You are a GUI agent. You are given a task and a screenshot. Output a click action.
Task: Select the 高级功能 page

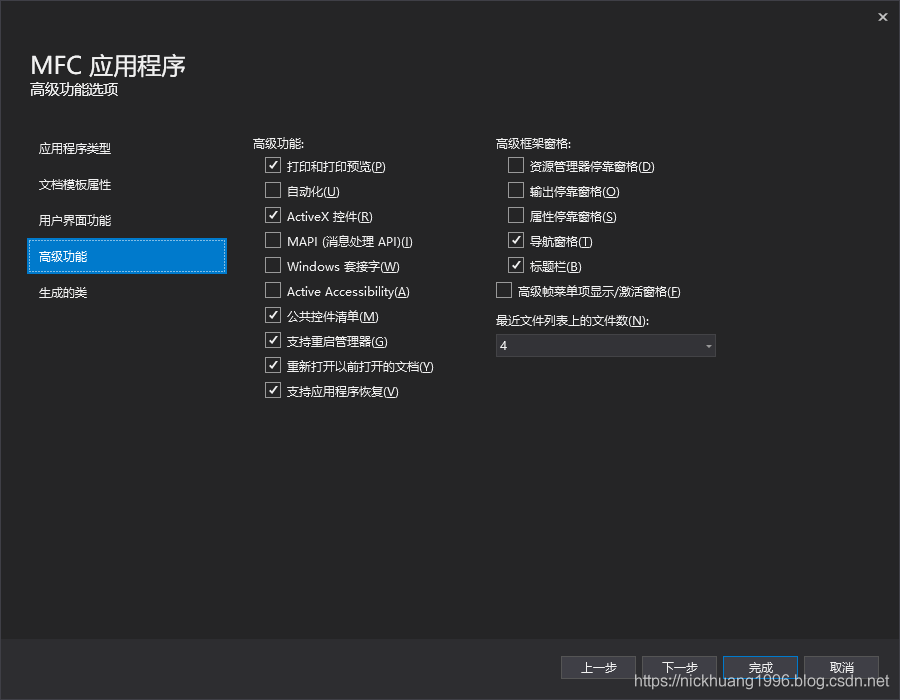coord(127,256)
